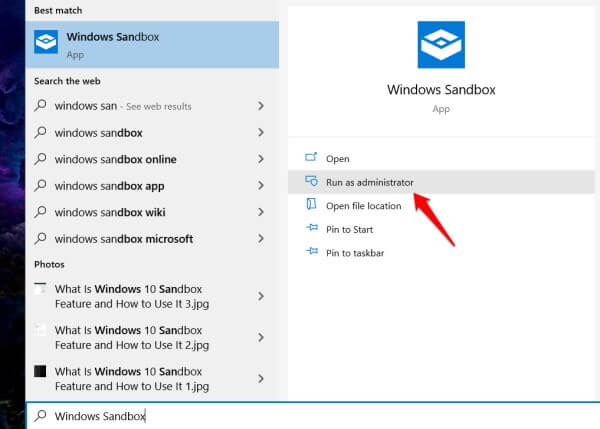Click the search field containing 'Windows Sandbox'
The width and height of the screenshot is (600, 429).
point(313,416)
